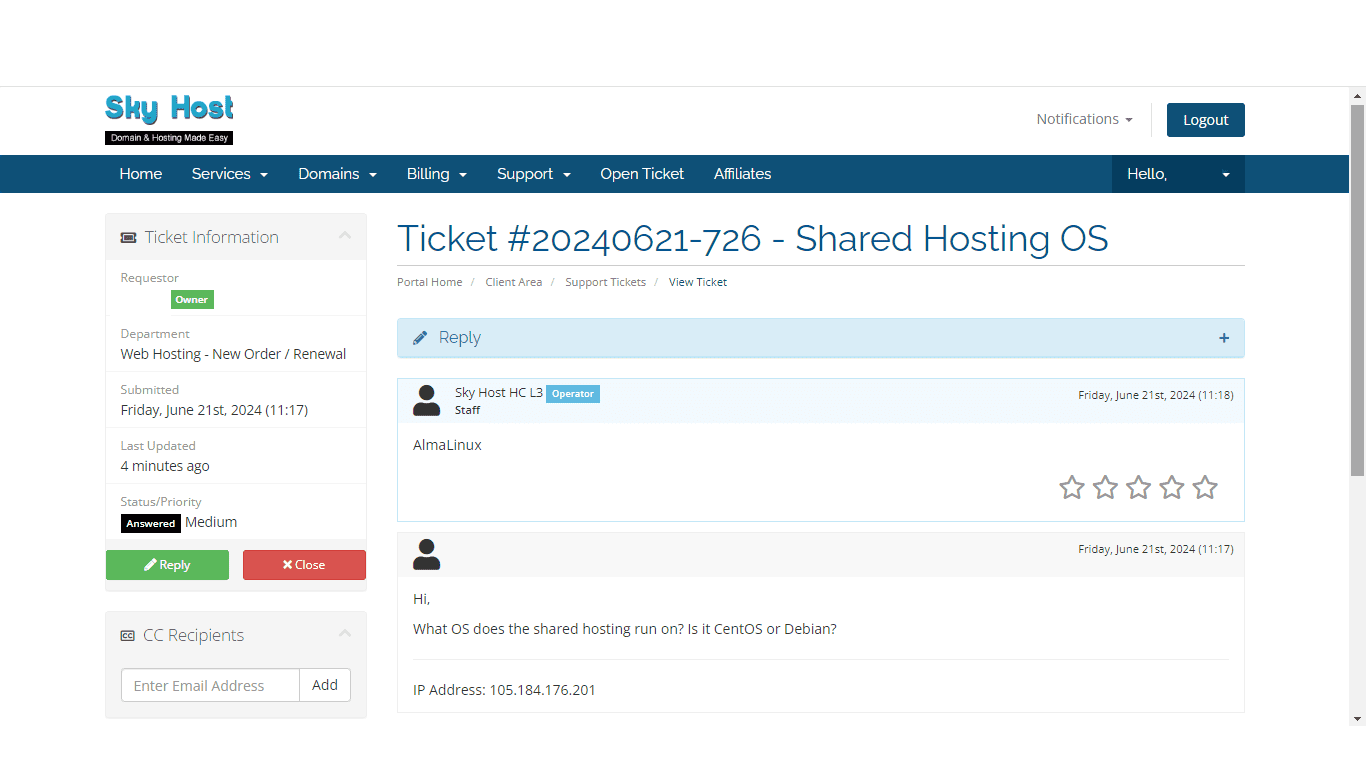Click the ticket title heading
The height and width of the screenshot is (768, 1366).
coord(753,239)
